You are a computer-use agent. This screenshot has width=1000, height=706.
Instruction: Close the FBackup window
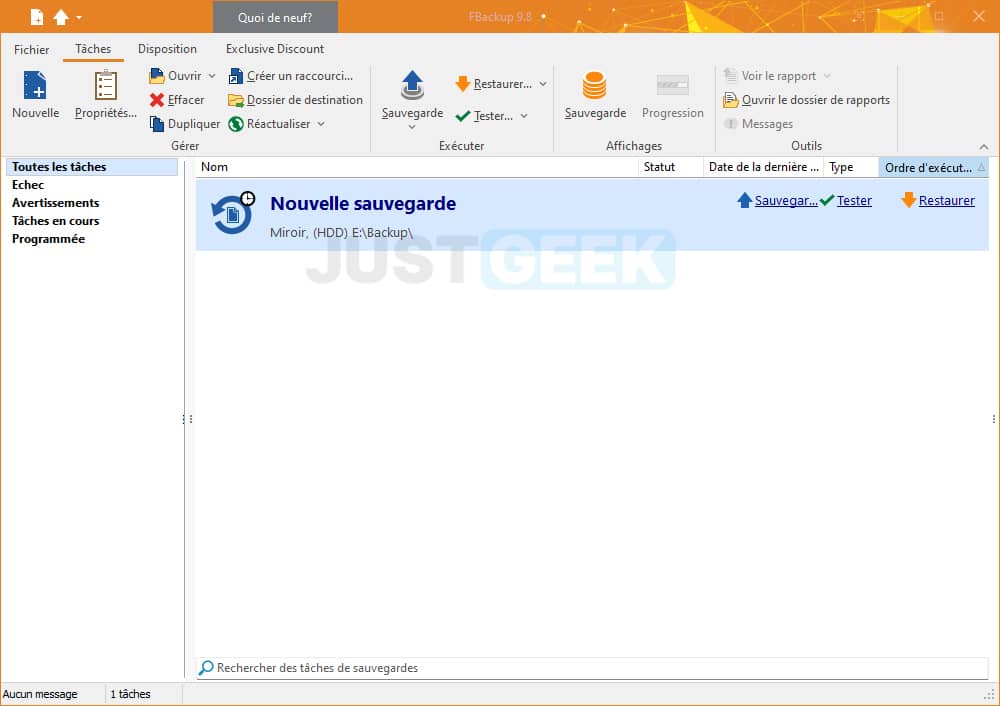(x=979, y=17)
